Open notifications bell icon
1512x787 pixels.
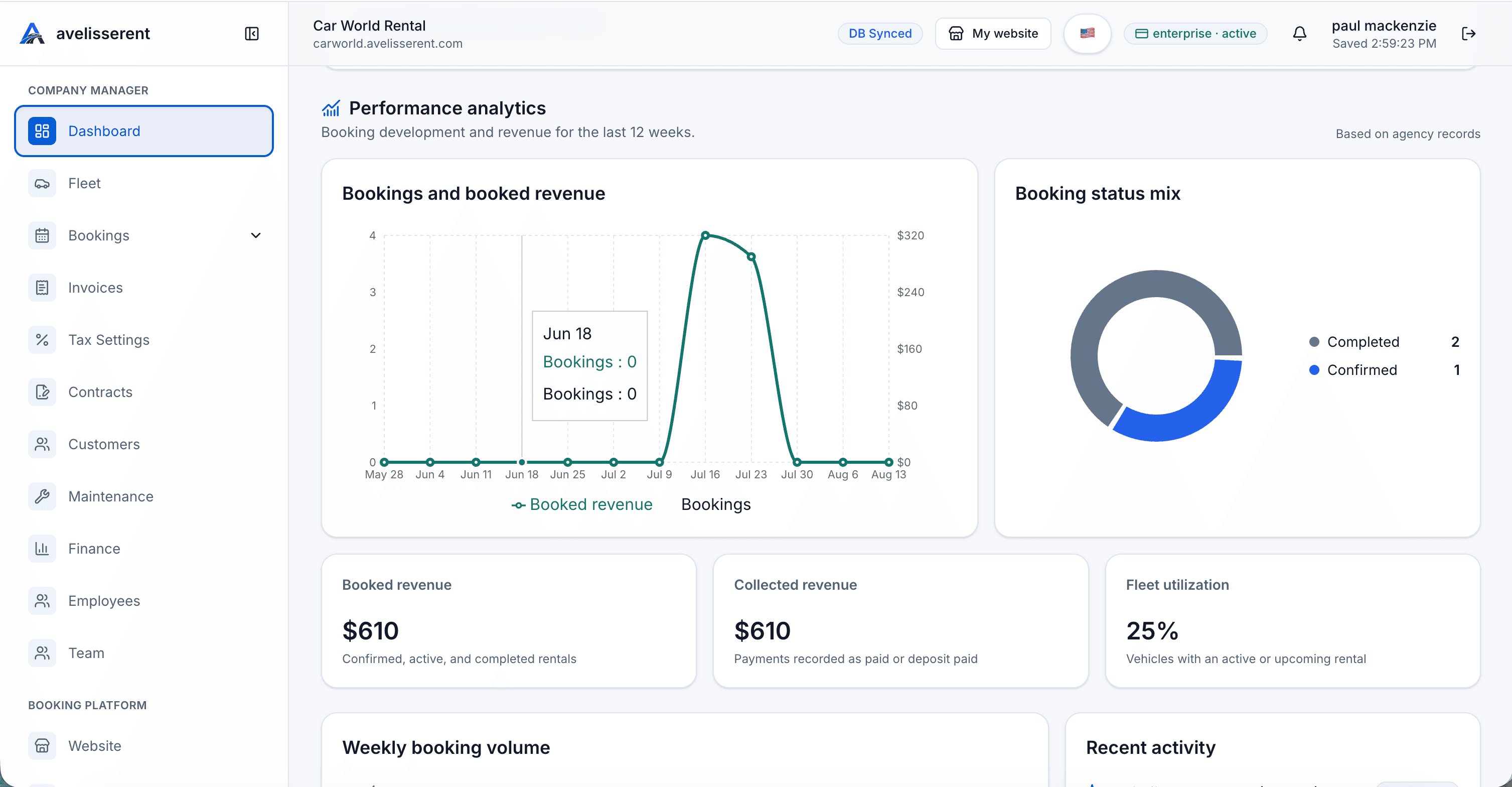[x=1299, y=34]
